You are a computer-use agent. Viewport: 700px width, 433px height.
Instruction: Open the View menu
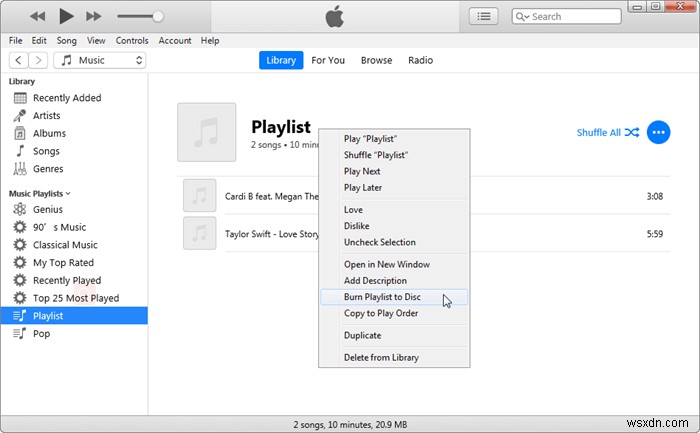pyautogui.click(x=96, y=41)
